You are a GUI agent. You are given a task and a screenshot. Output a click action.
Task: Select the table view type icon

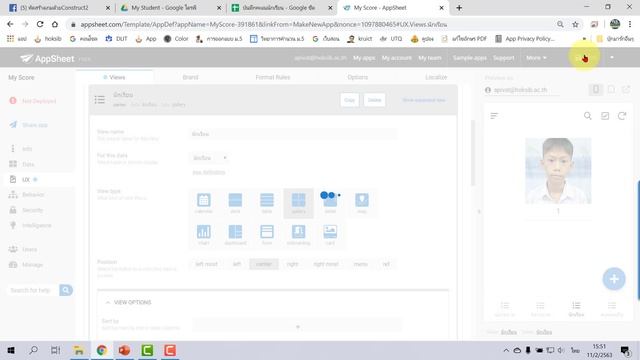(267, 200)
